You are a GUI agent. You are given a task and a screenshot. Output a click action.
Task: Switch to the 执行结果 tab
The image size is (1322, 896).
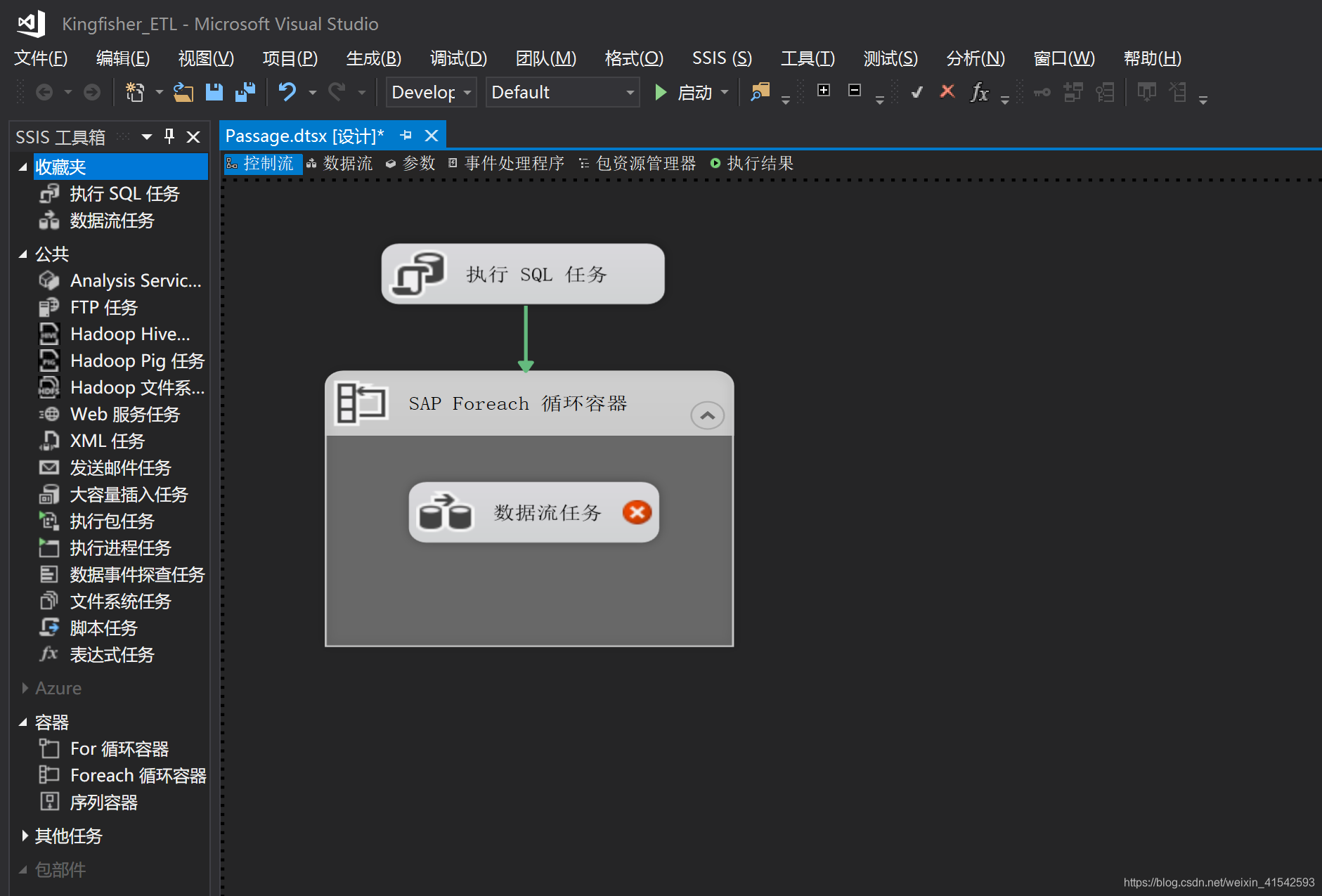[752, 164]
